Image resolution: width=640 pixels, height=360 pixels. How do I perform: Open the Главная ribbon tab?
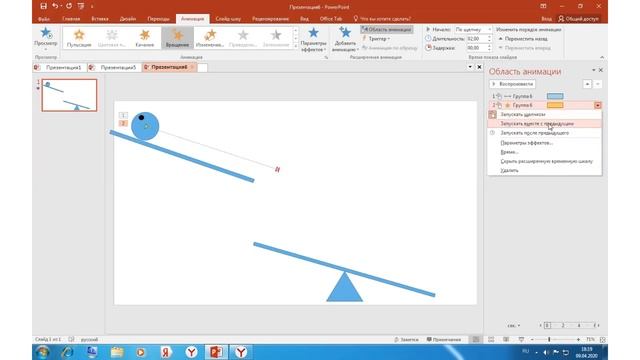[x=71, y=19]
